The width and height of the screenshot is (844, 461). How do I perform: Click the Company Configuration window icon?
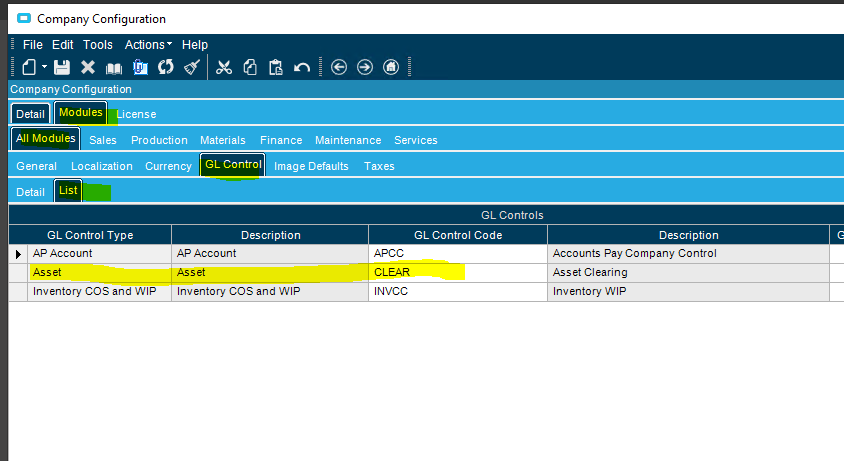click(x=24, y=18)
